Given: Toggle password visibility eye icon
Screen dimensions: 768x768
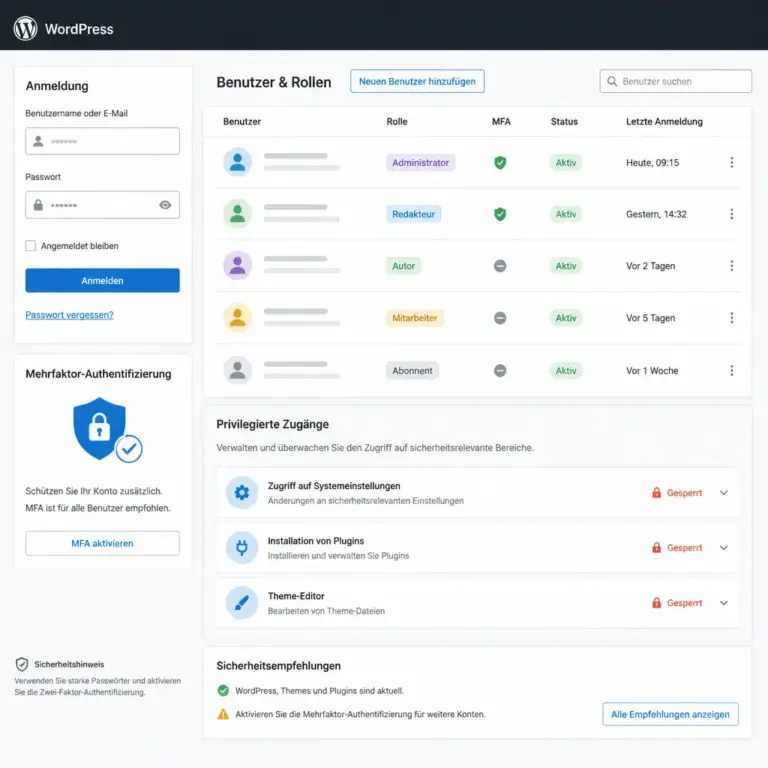Looking at the screenshot, I should click(165, 205).
